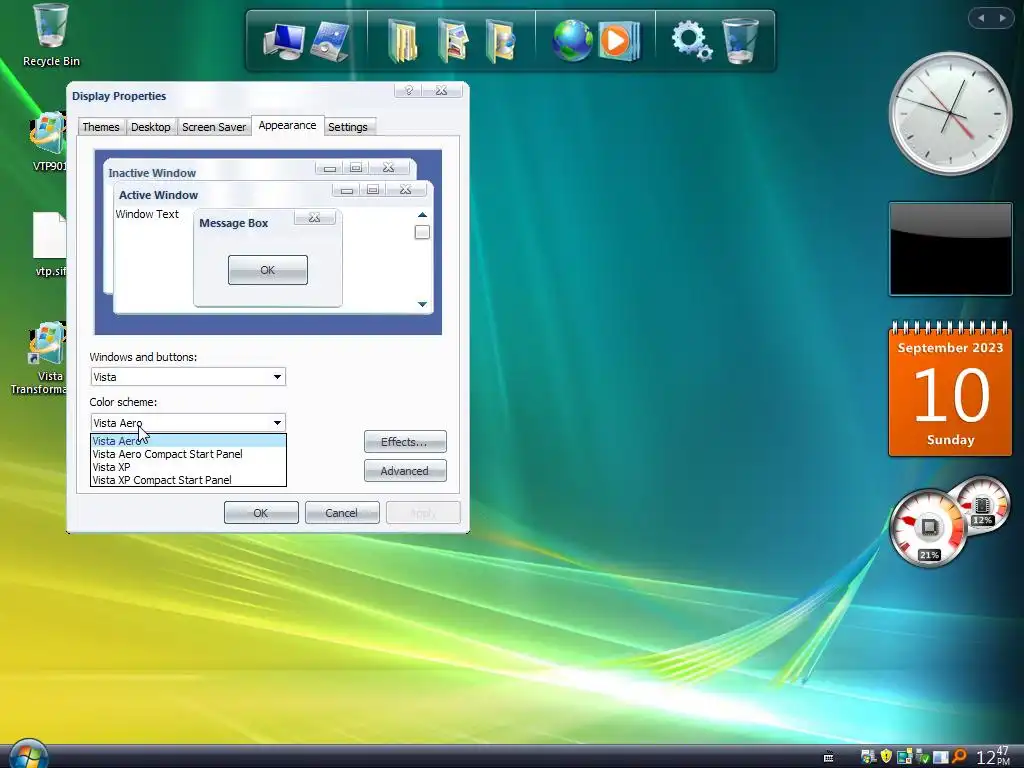Select the Appearance tab

(287, 125)
